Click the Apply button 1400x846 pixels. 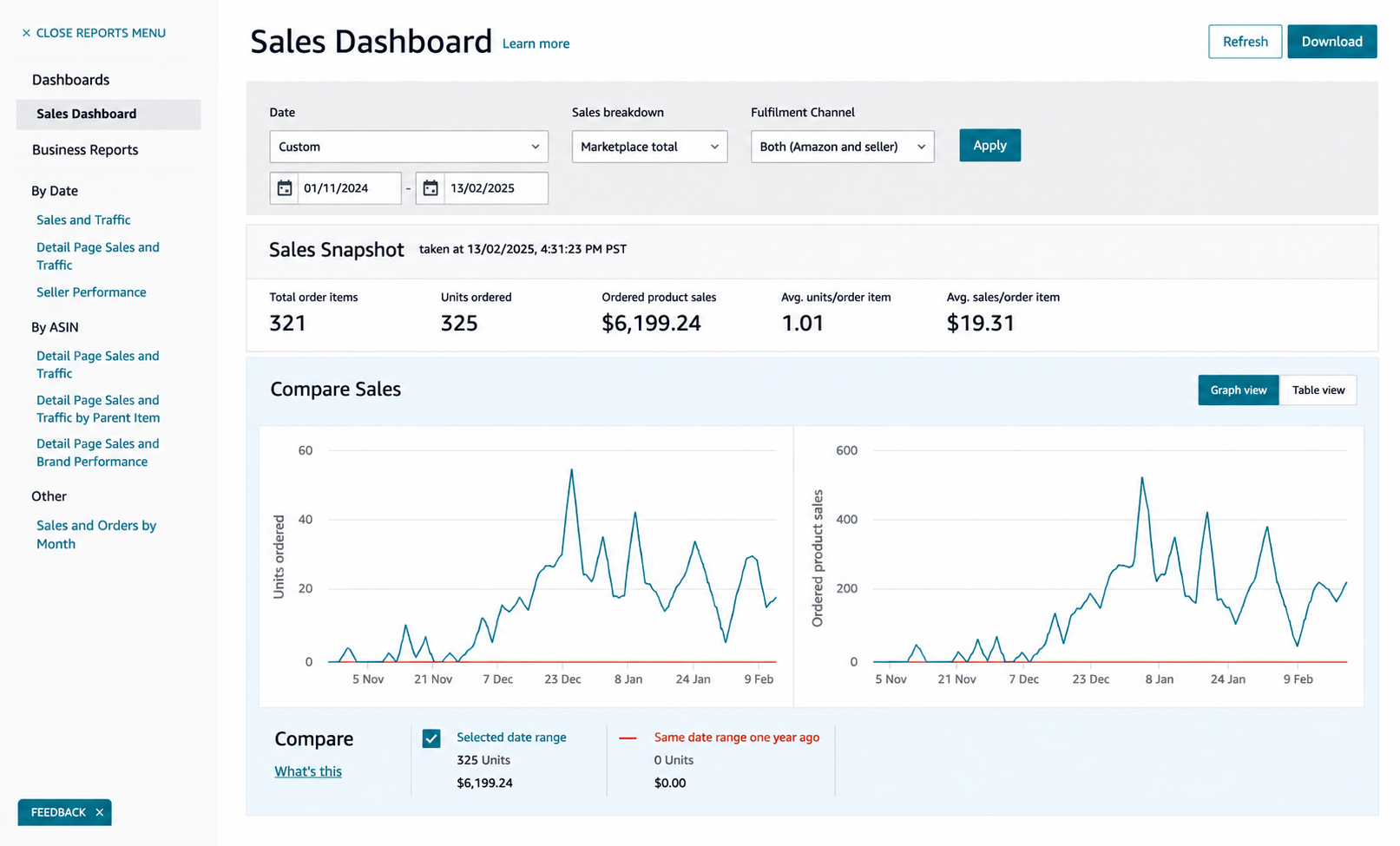click(989, 146)
